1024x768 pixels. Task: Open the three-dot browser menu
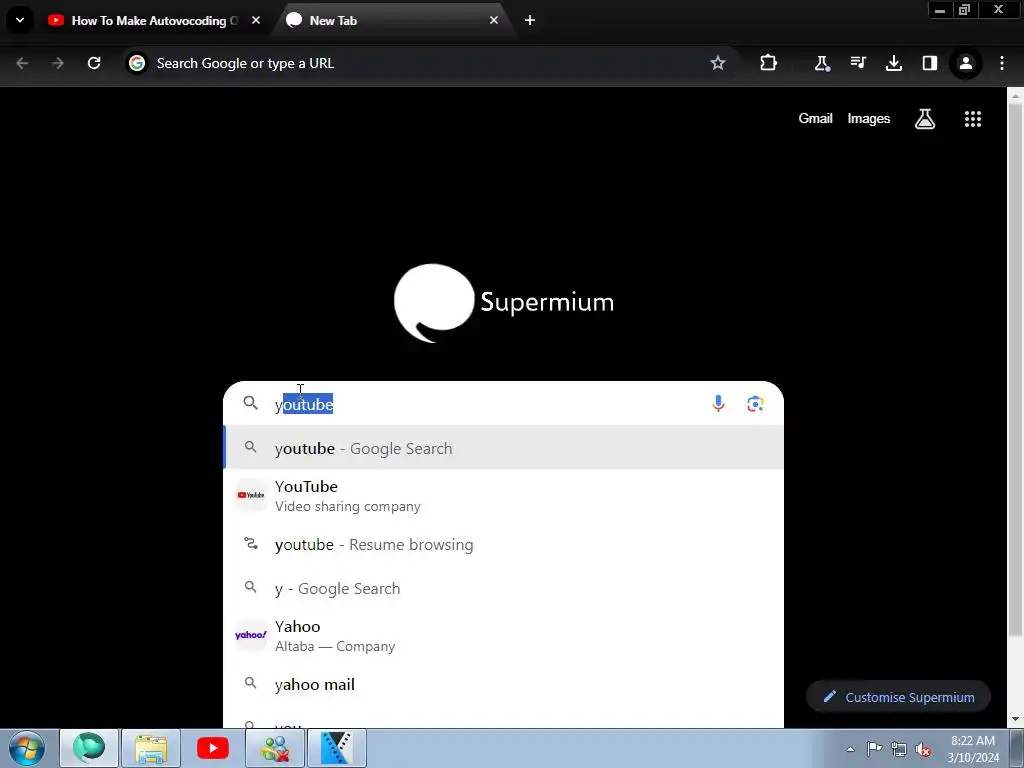(1002, 63)
